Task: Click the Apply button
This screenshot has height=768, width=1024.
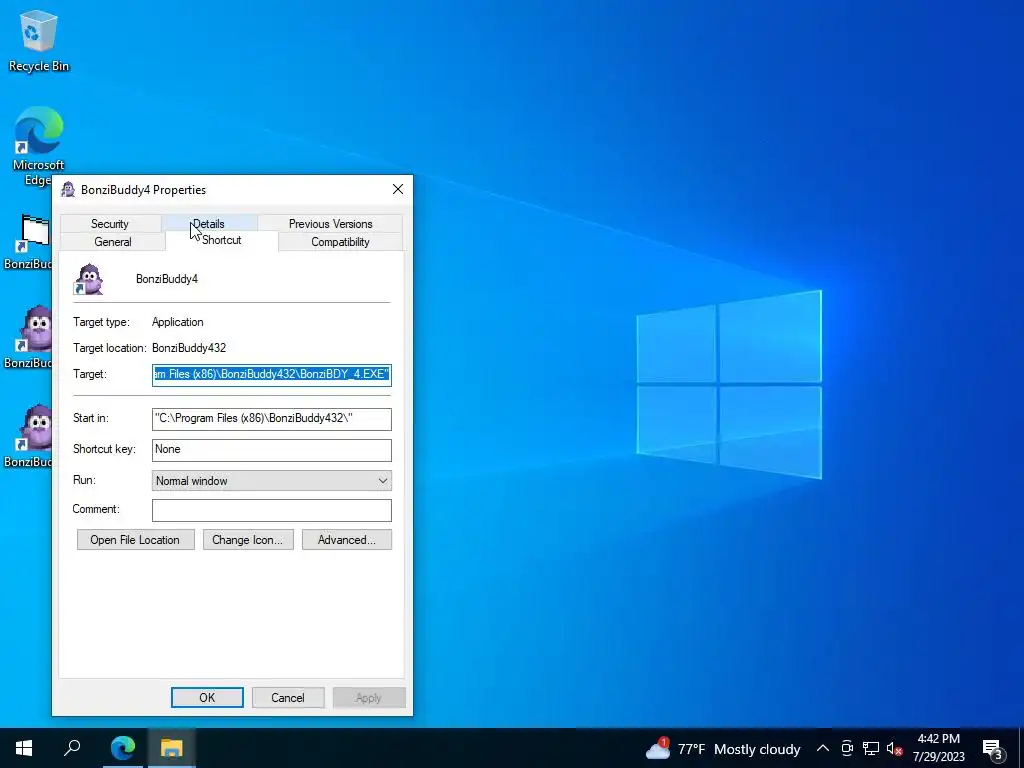Action: pyautogui.click(x=369, y=697)
